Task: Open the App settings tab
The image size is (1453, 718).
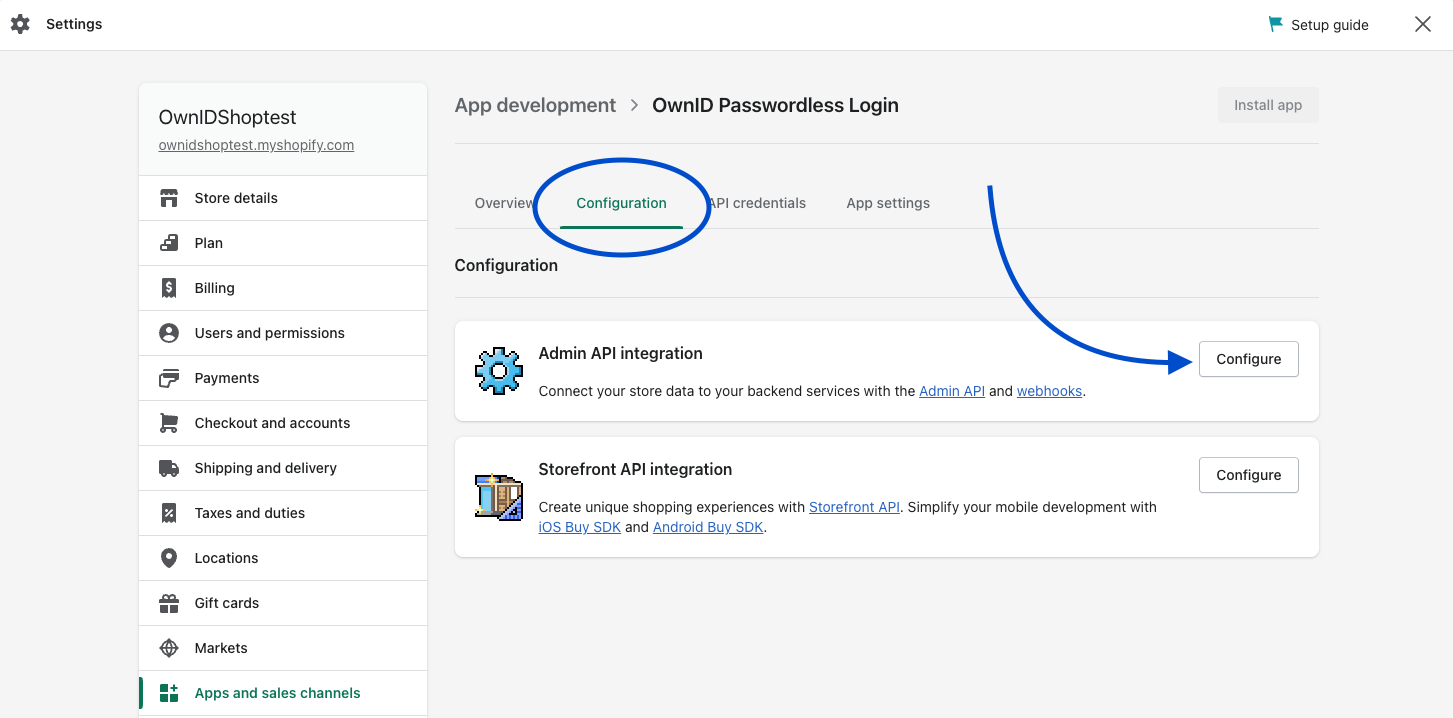Action: pyautogui.click(x=887, y=203)
